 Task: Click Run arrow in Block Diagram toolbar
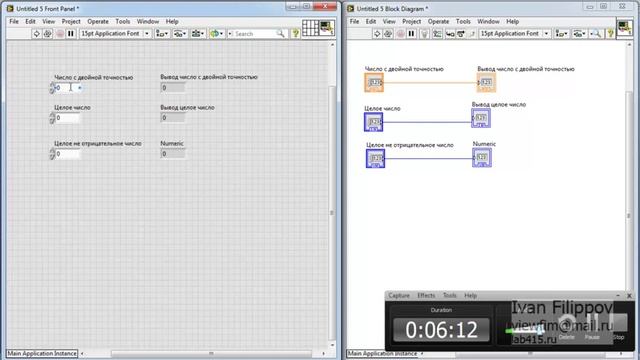click(x=377, y=33)
